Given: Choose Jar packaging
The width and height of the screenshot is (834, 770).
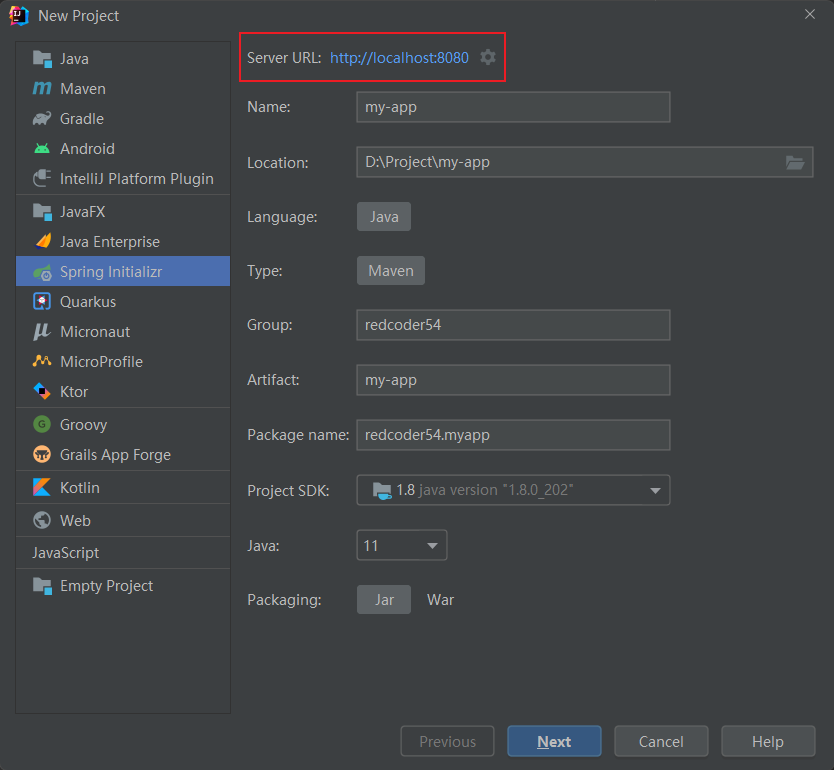Looking at the screenshot, I should point(384,600).
